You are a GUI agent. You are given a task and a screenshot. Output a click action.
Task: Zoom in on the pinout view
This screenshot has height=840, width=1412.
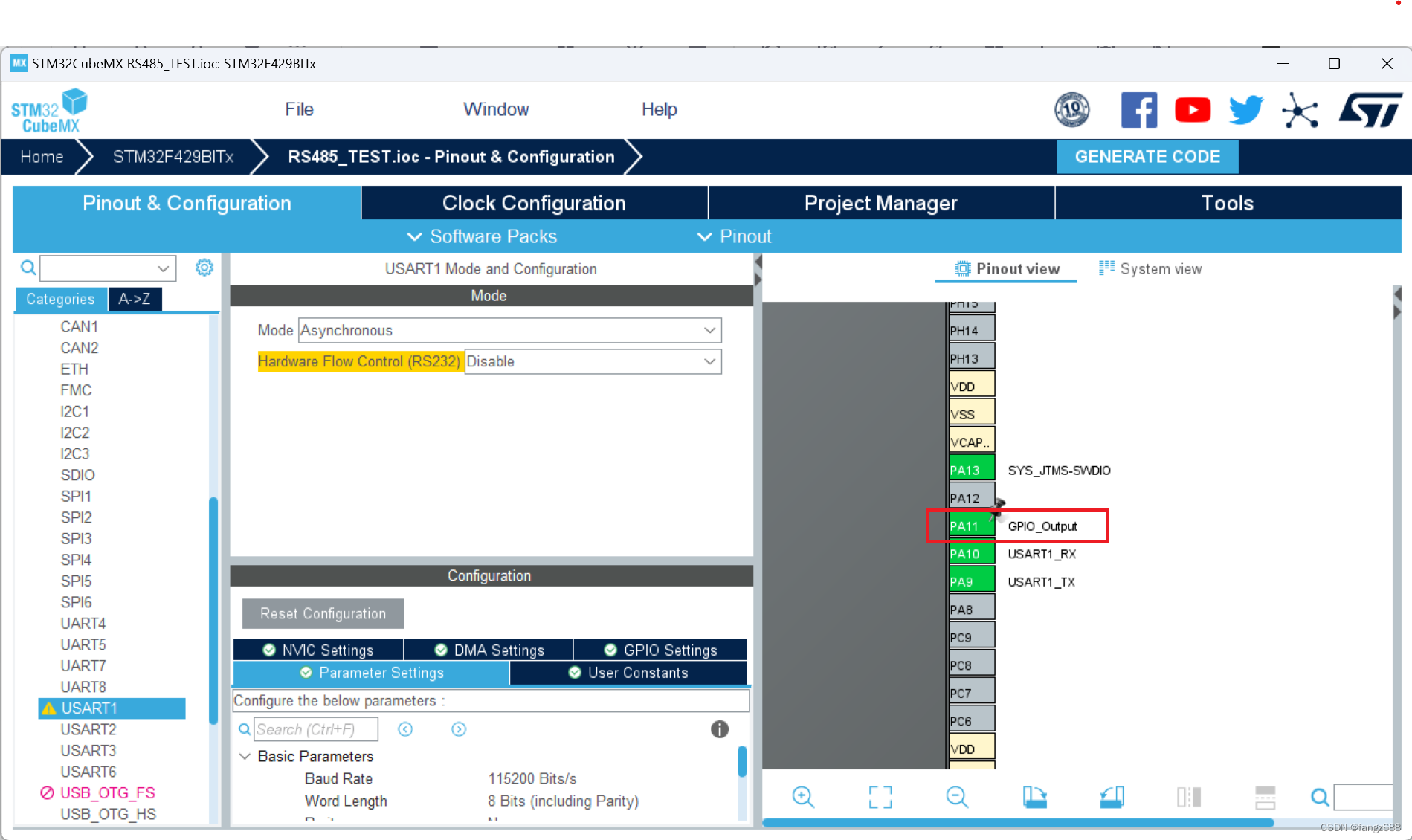pyautogui.click(x=803, y=797)
